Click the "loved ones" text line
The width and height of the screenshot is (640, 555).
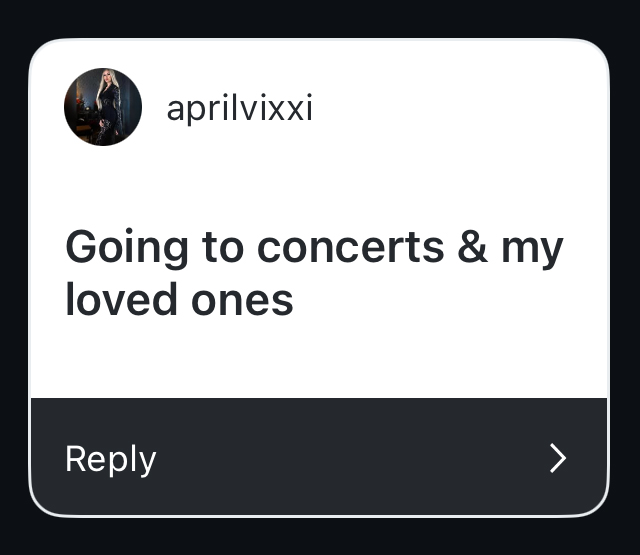179,299
